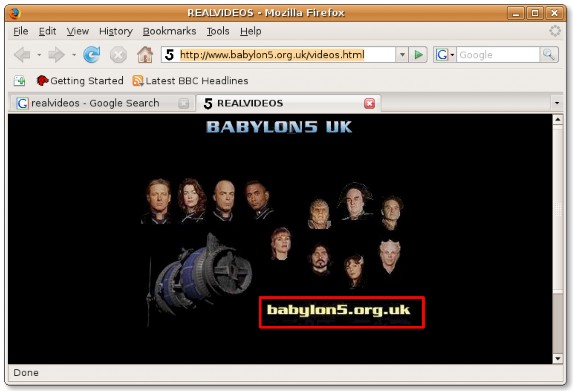Screen dimensions: 573x391
Task: Click the vertical scrollbar down arrow
Action: coord(557,358)
